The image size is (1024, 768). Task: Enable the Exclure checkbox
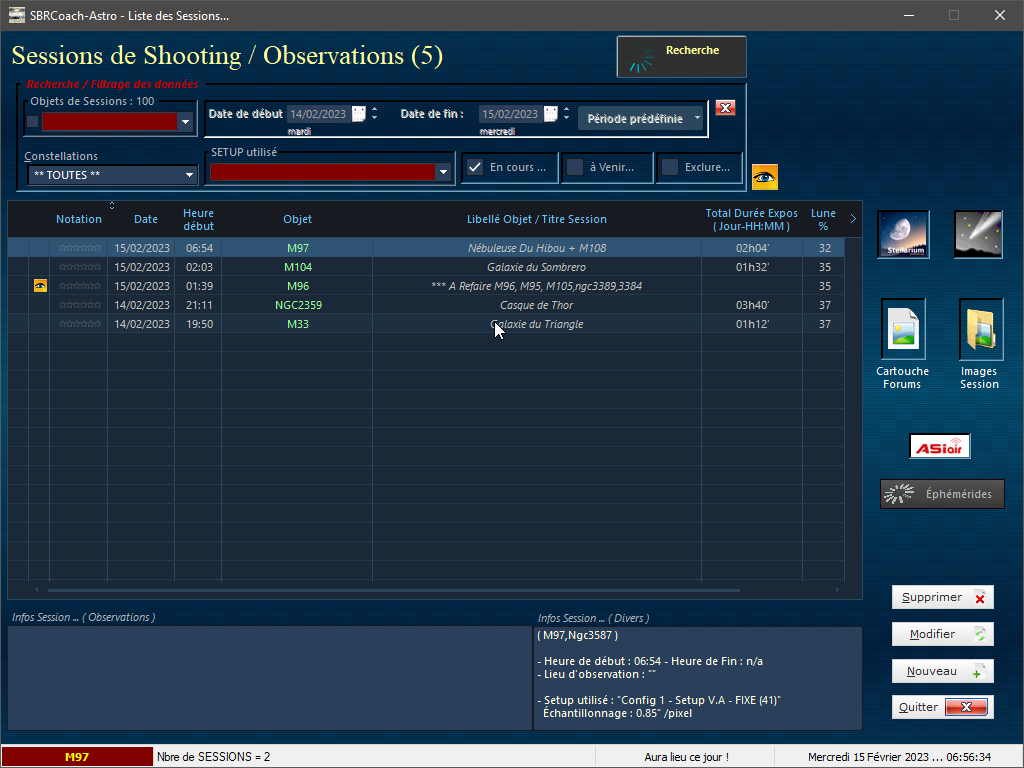(669, 167)
